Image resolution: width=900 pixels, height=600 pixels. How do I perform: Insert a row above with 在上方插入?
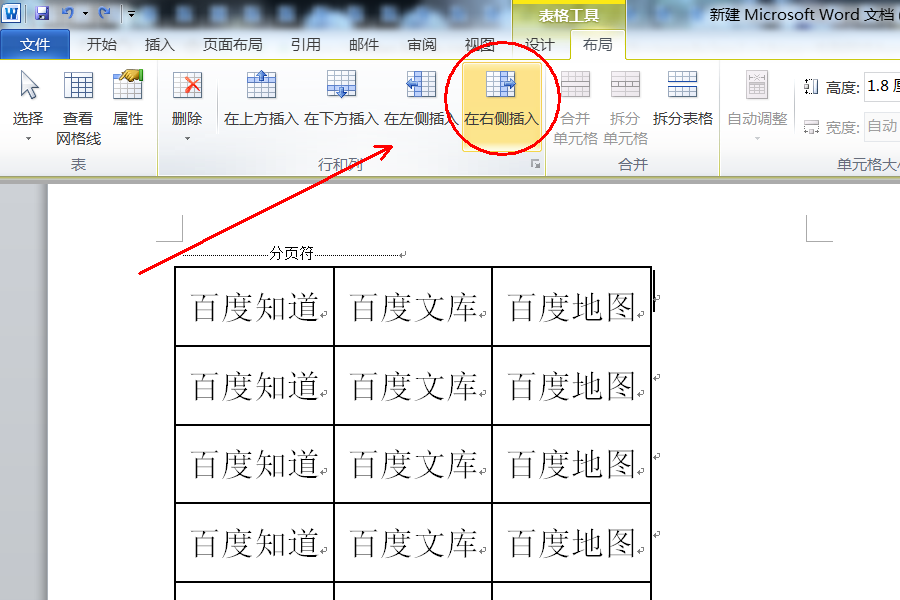pyautogui.click(x=261, y=98)
